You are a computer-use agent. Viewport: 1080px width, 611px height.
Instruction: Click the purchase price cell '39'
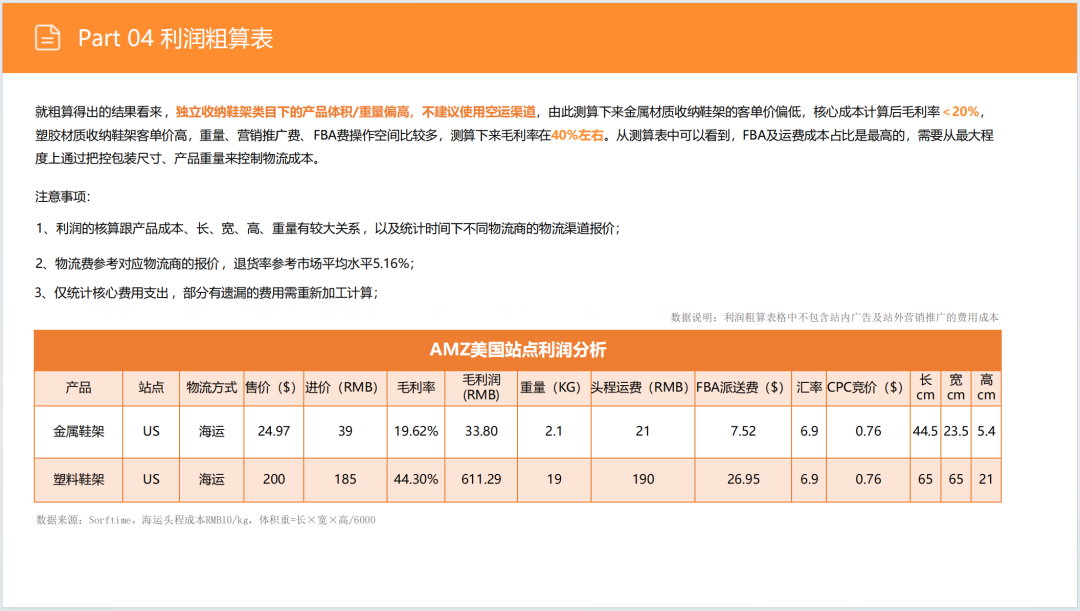point(345,431)
